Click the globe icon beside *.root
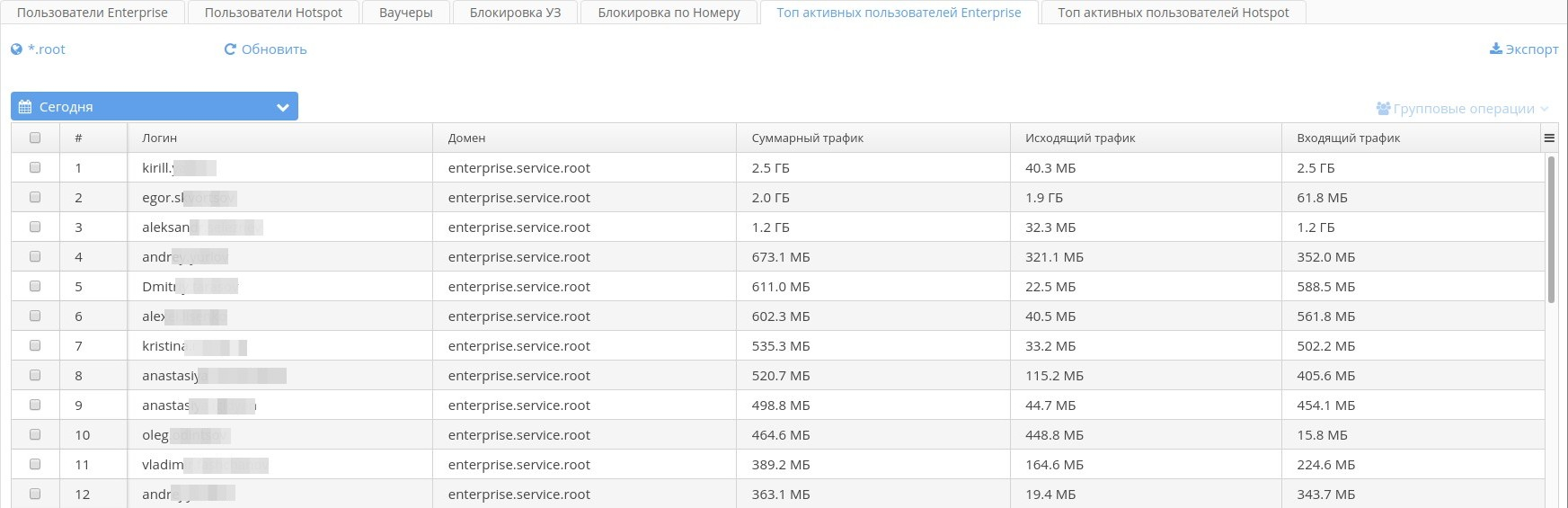This screenshot has height=508, width=1568. tap(16, 49)
